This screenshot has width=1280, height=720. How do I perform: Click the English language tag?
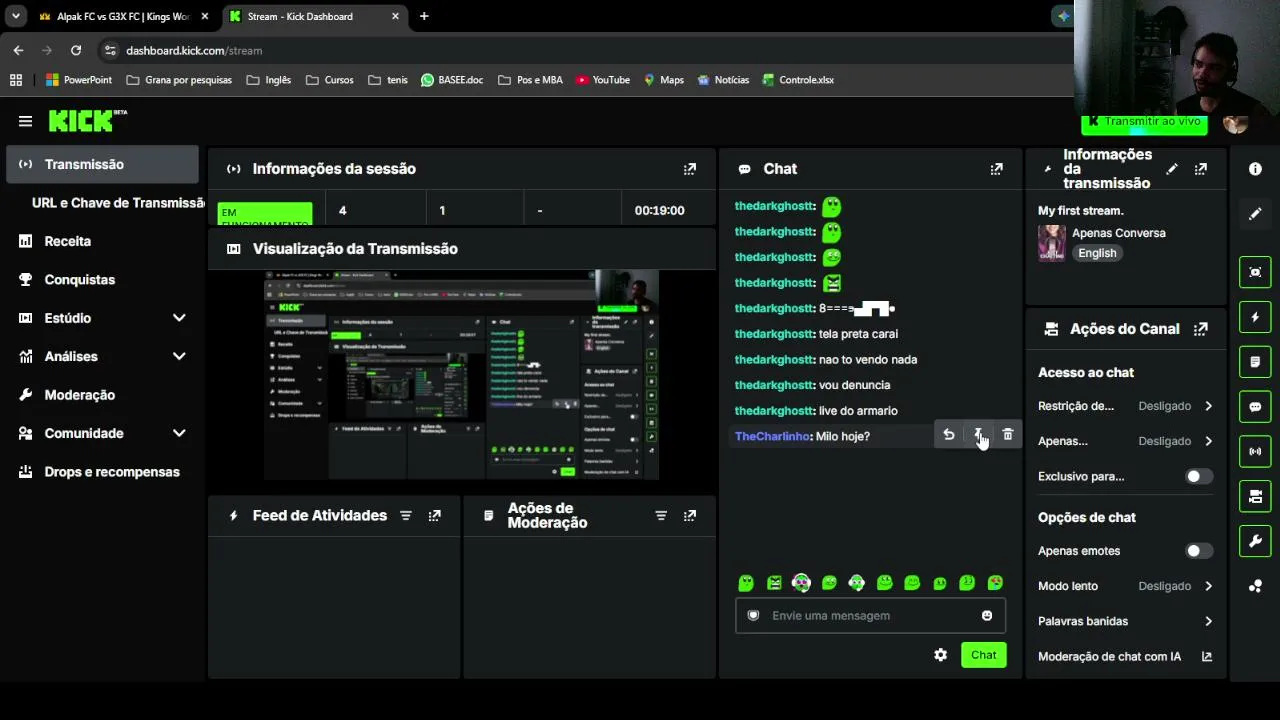pyautogui.click(x=1097, y=253)
